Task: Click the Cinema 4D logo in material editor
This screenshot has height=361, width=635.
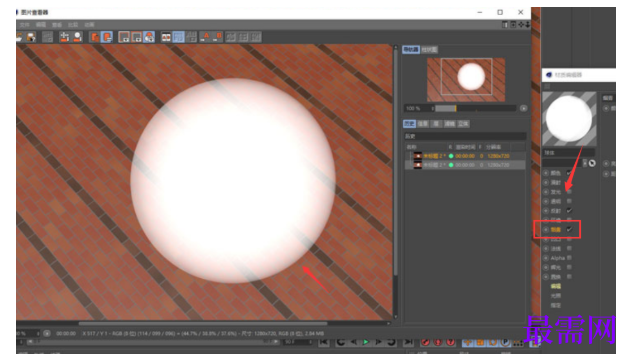Action: coord(549,75)
